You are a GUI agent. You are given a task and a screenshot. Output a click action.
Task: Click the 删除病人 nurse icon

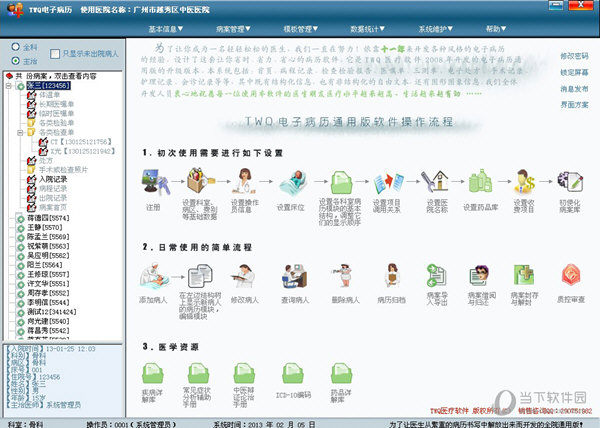click(x=343, y=275)
